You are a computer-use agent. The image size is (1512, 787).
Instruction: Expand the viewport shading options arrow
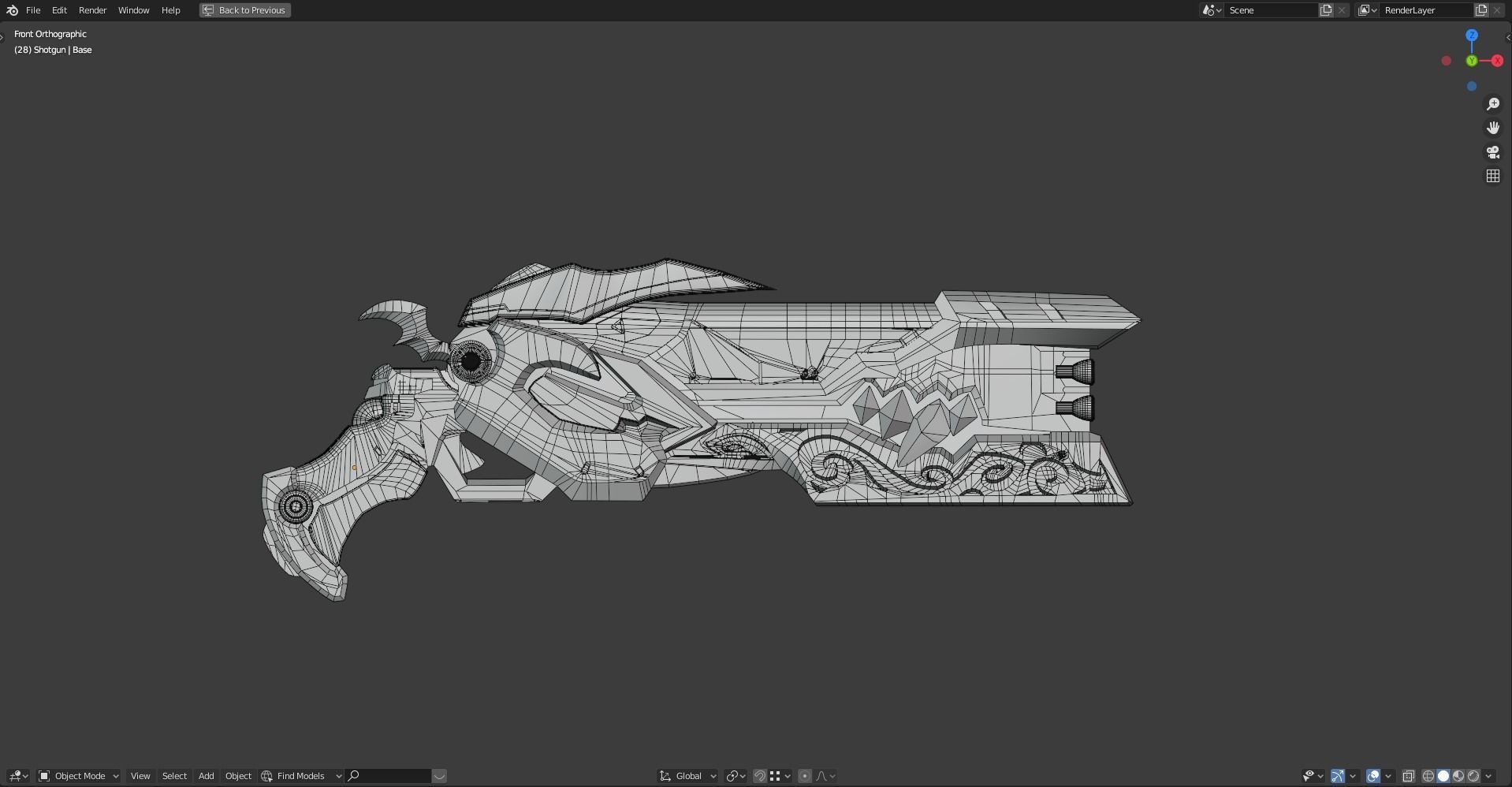1489,776
